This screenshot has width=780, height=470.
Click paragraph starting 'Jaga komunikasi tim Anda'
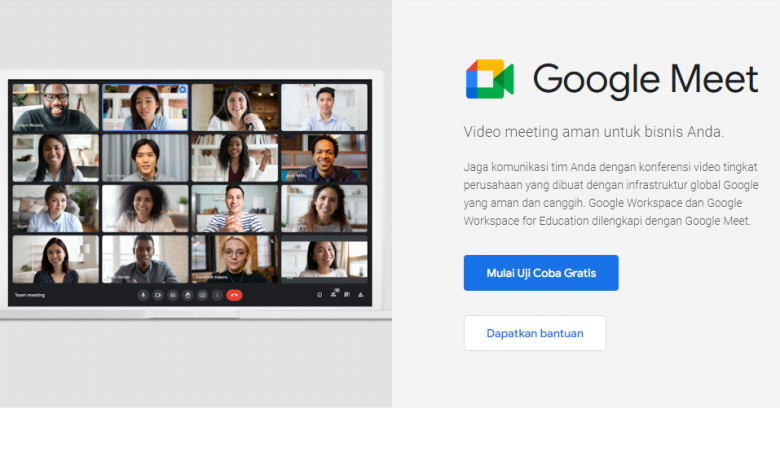pos(611,194)
